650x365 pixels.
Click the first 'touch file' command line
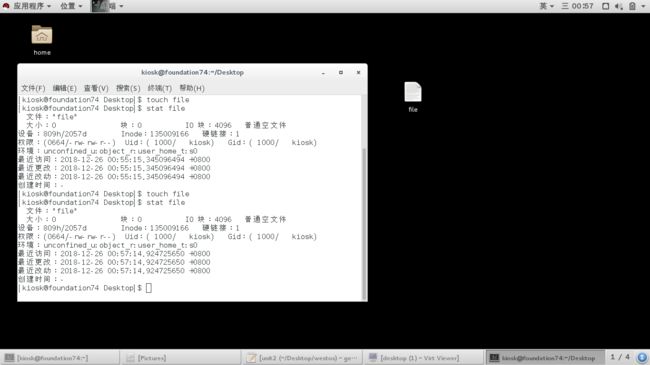104,100
